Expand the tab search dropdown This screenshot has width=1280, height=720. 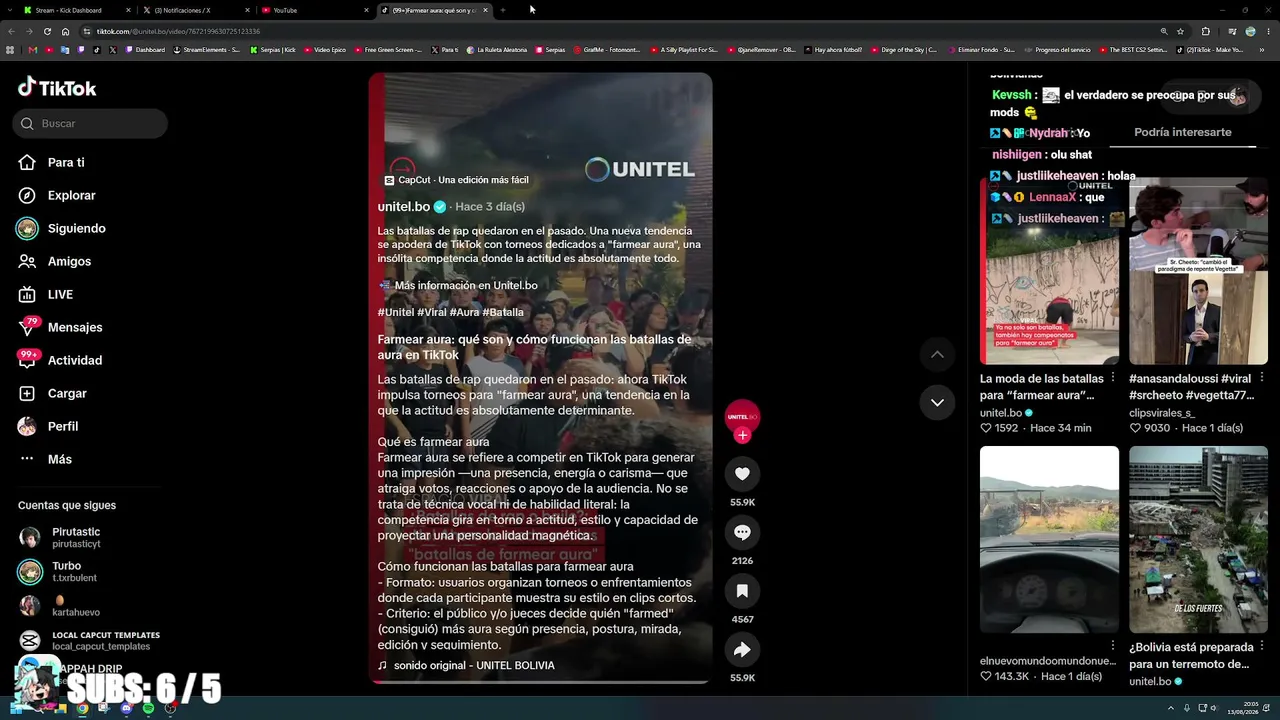point(9,10)
